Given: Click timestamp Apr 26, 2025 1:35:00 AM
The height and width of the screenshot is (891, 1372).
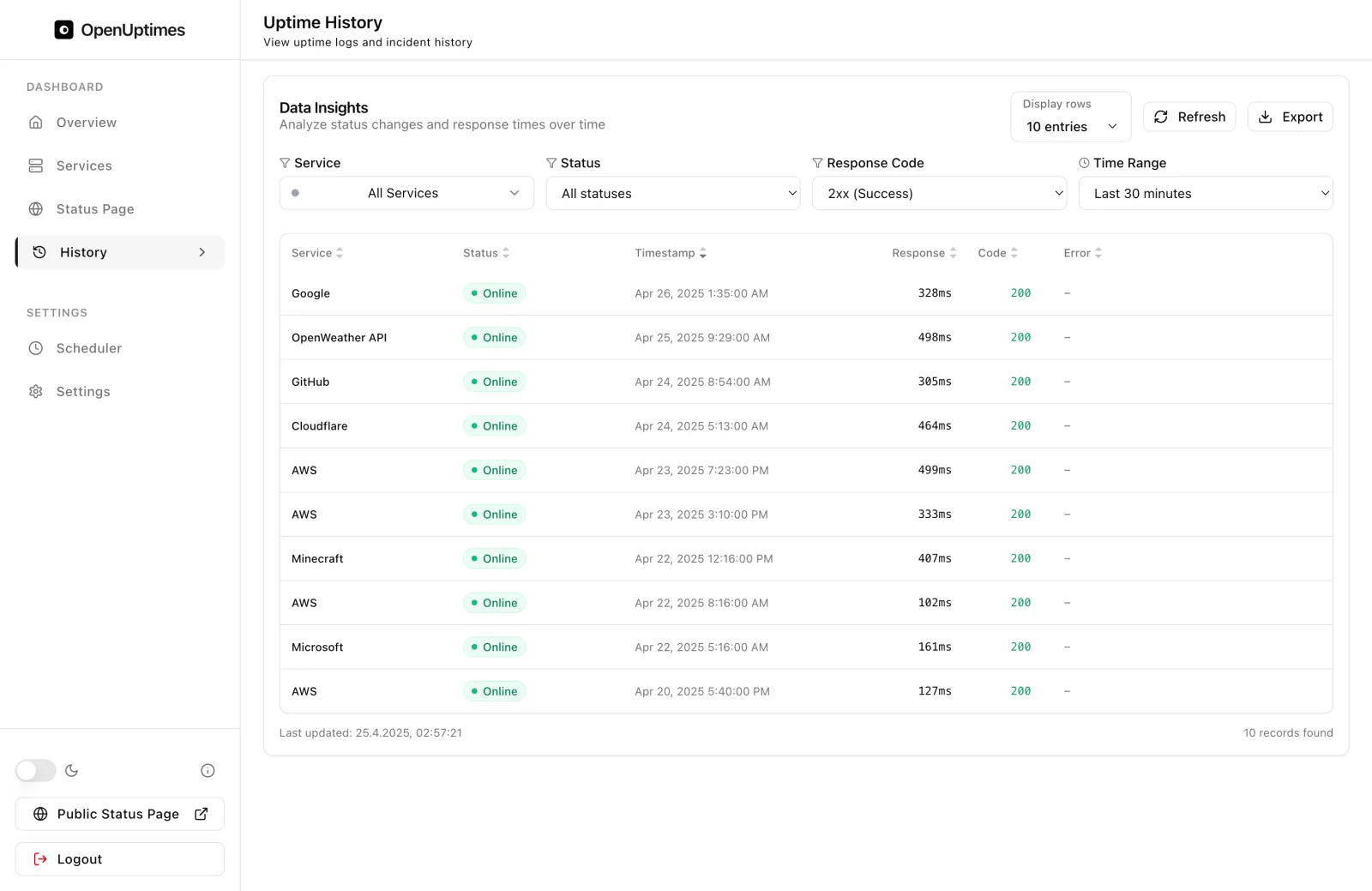Looking at the screenshot, I should pyautogui.click(x=701, y=293).
